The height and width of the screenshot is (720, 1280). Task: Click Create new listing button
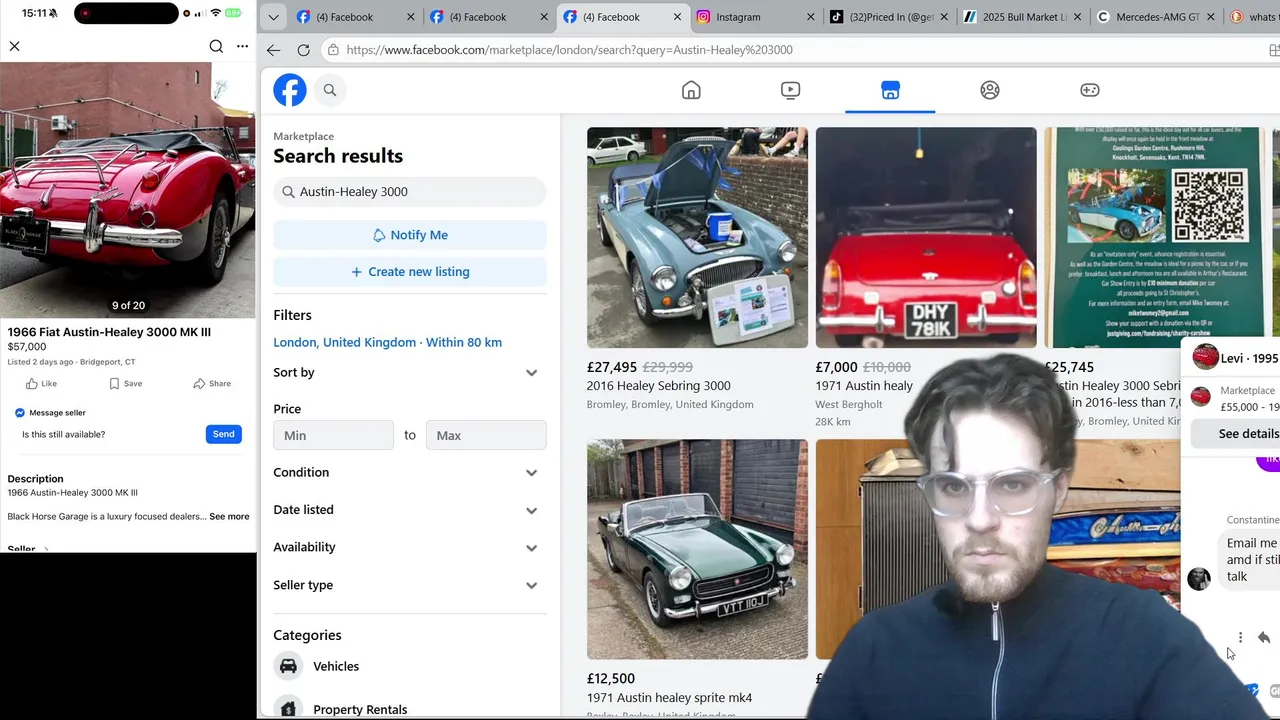coord(410,272)
